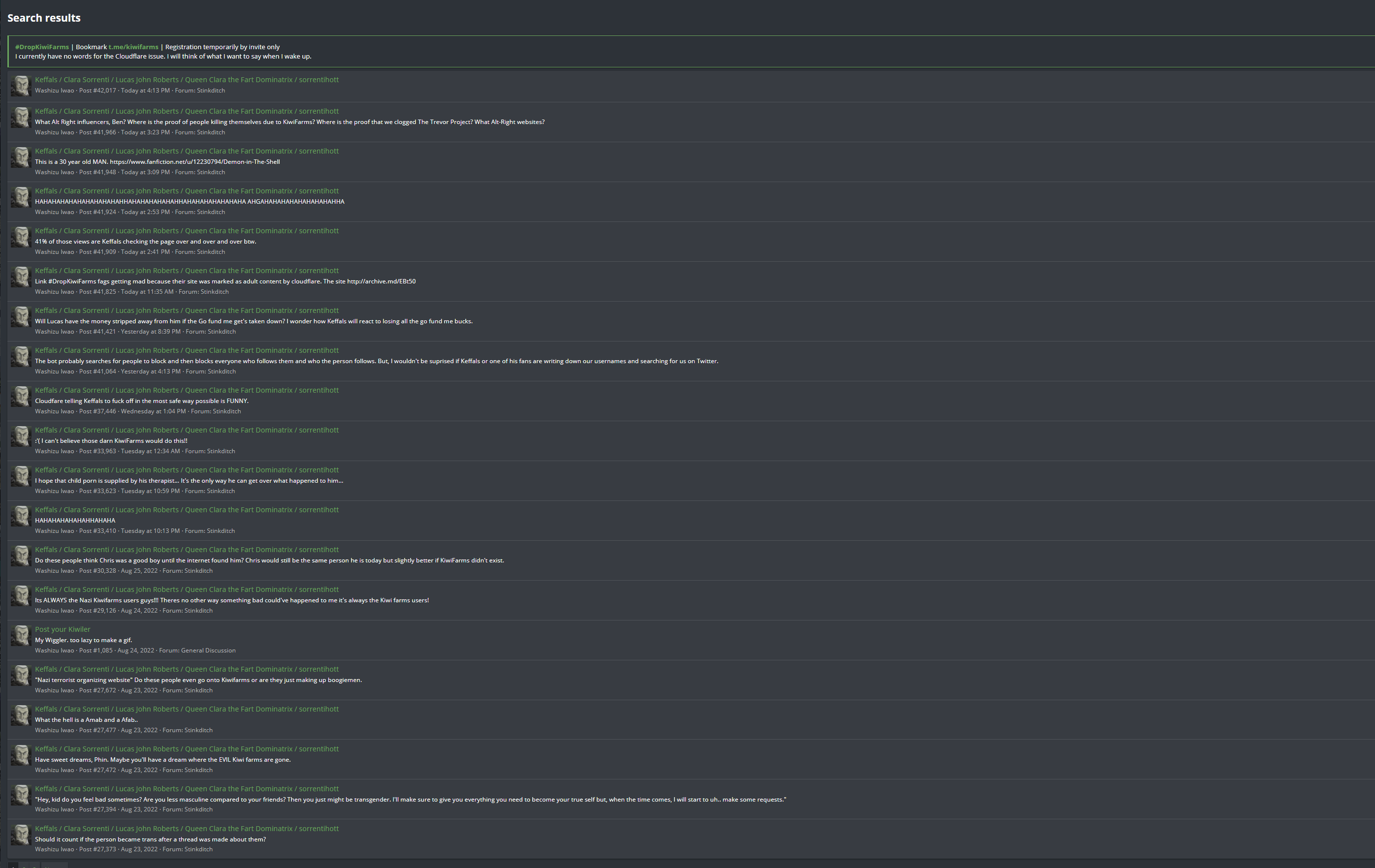Open the Stinkditch forum link in post #42,017 row
Screen dimensions: 1375x868
[x=211, y=91]
